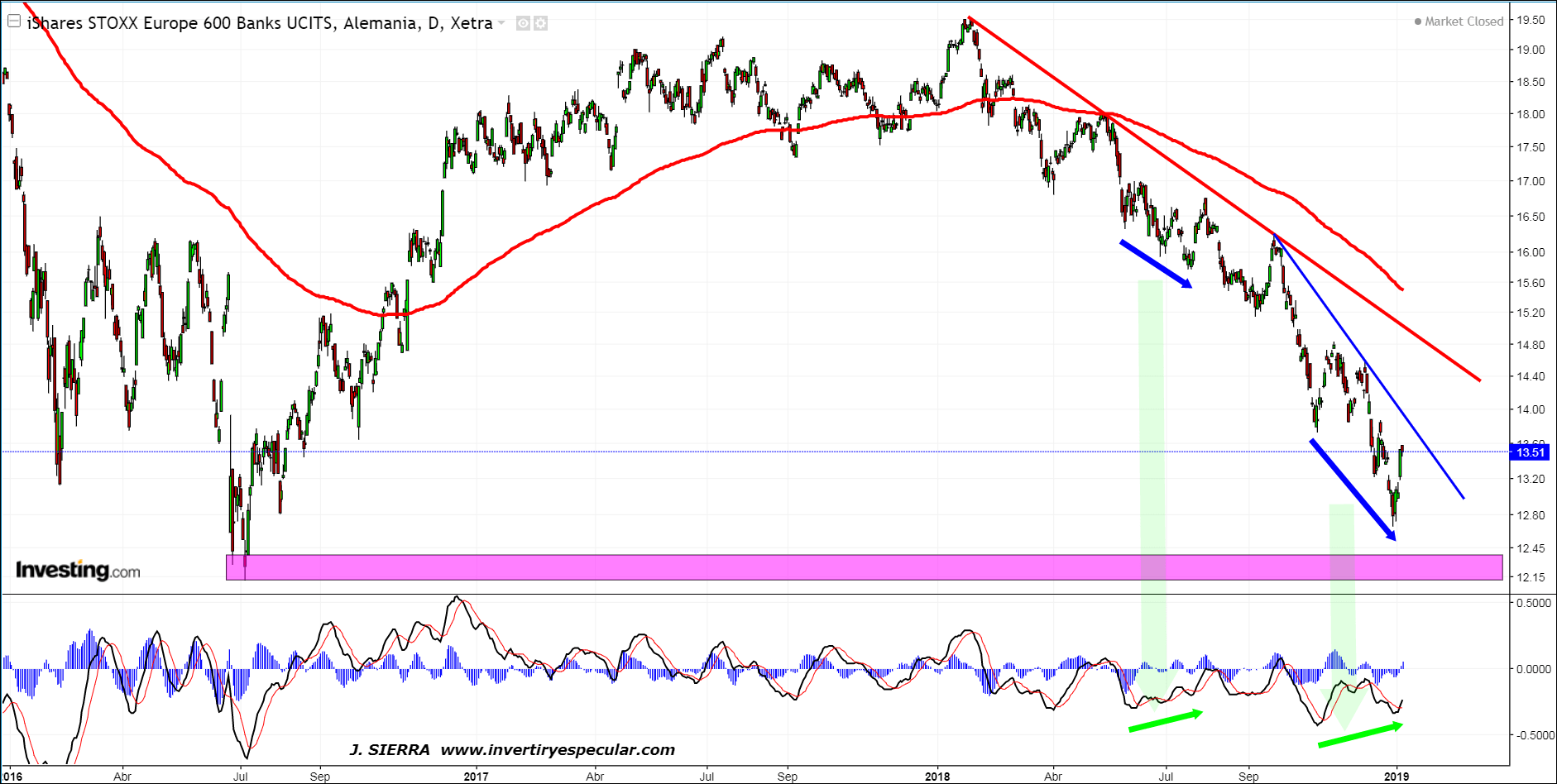
Task: Click the 2017 label on the time axis
Action: (476, 776)
